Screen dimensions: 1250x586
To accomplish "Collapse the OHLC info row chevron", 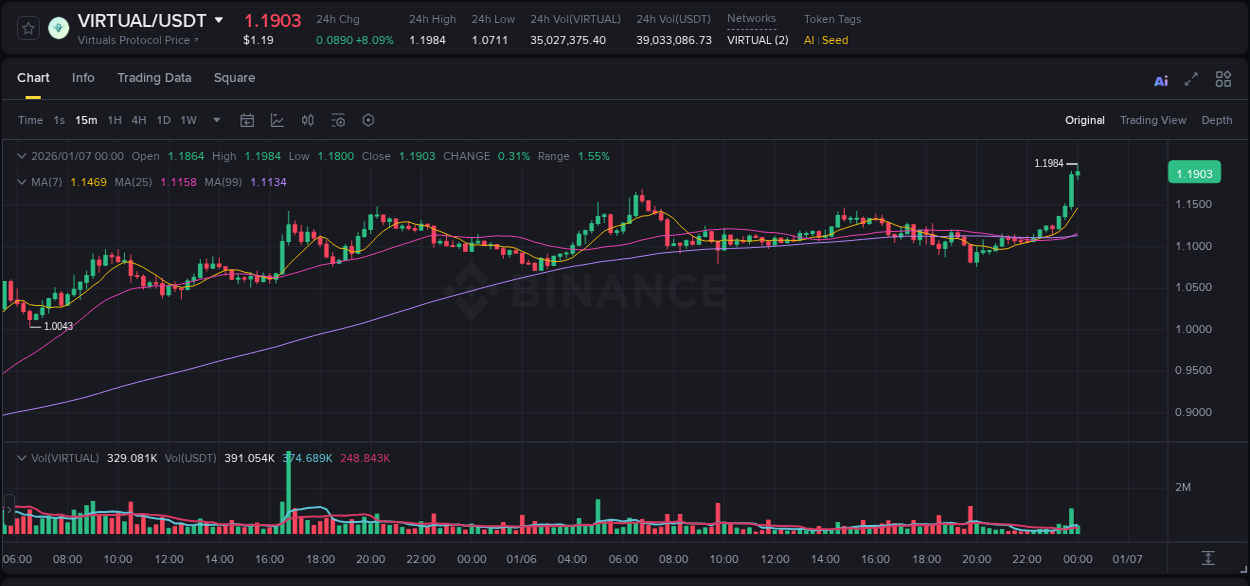I will (x=22, y=156).
